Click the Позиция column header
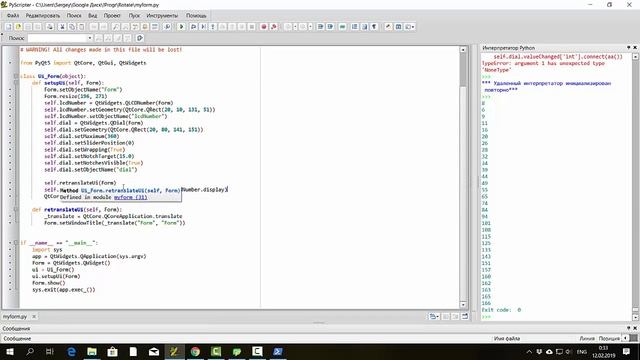 [x=609, y=338]
